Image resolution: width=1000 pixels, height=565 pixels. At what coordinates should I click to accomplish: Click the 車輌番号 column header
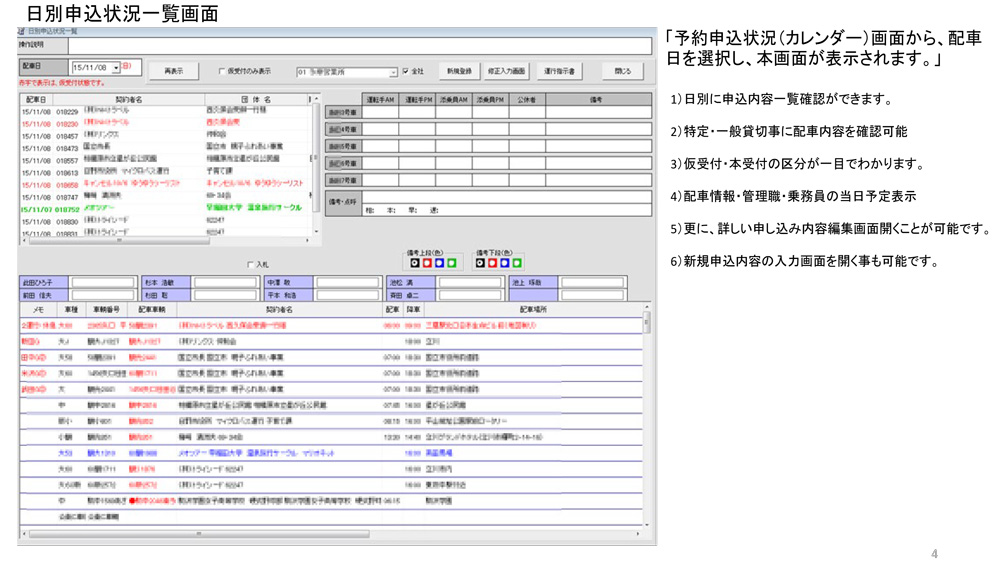click(x=106, y=309)
